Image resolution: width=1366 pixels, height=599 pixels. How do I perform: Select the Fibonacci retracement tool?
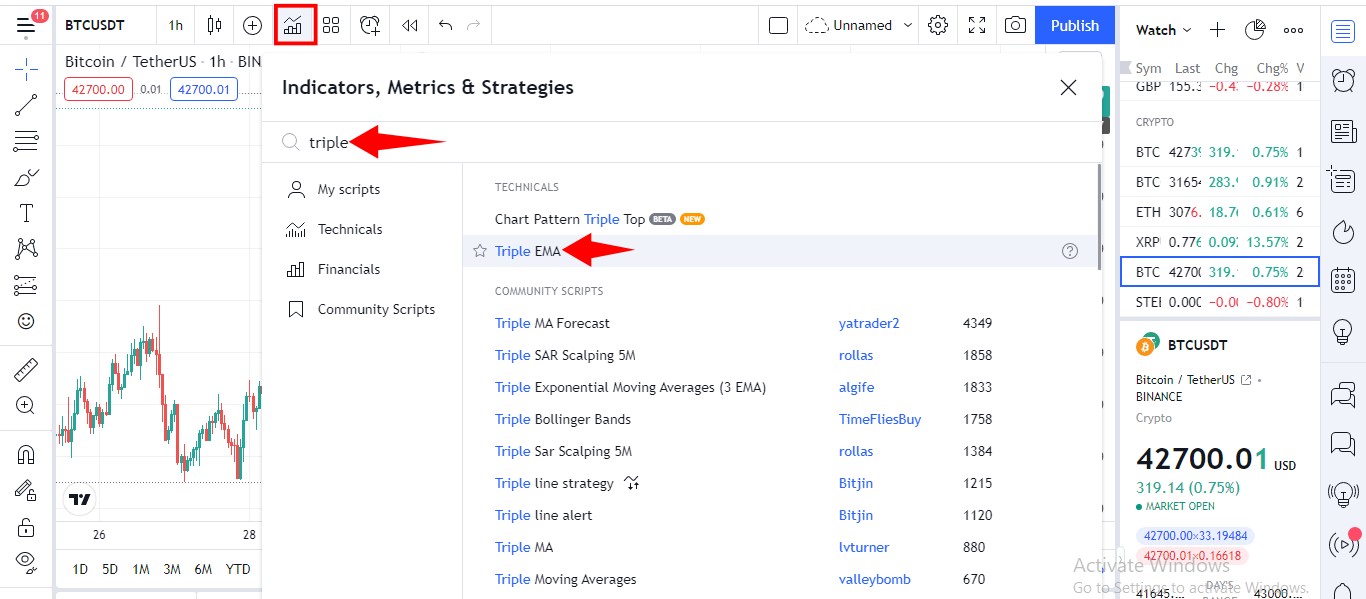point(26,141)
